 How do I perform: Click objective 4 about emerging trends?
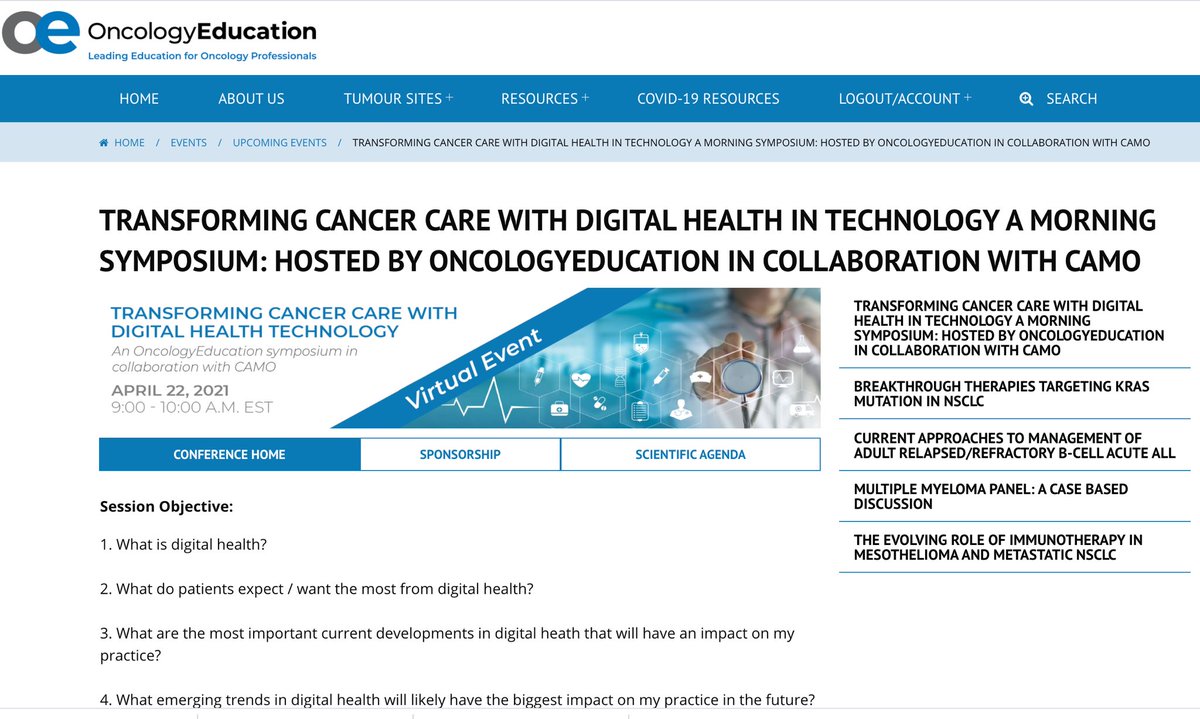(457, 700)
